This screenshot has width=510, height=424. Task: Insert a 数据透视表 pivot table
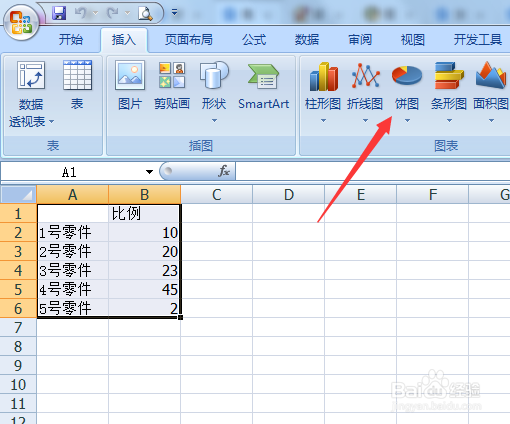(x=31, y=93)
